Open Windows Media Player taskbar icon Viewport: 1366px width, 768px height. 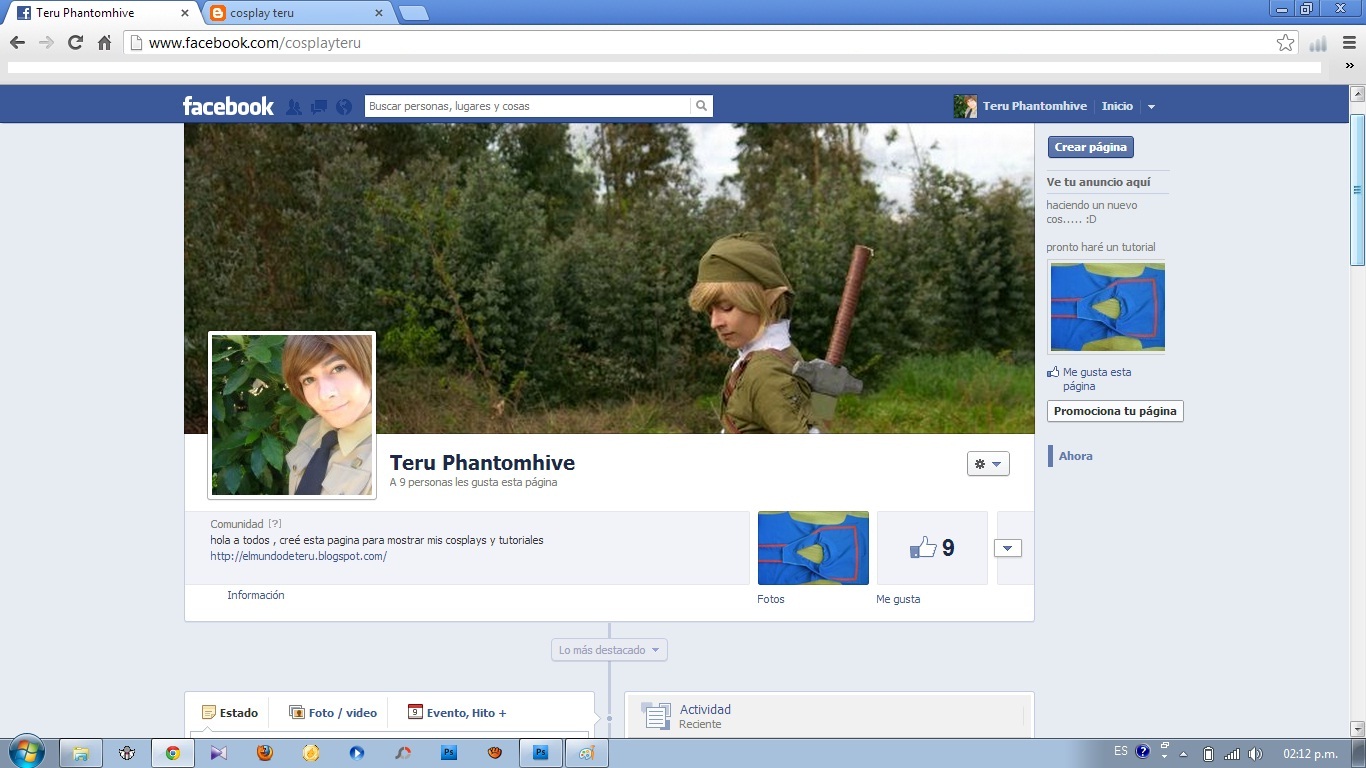pyautogui.click(x=357, y=753)
